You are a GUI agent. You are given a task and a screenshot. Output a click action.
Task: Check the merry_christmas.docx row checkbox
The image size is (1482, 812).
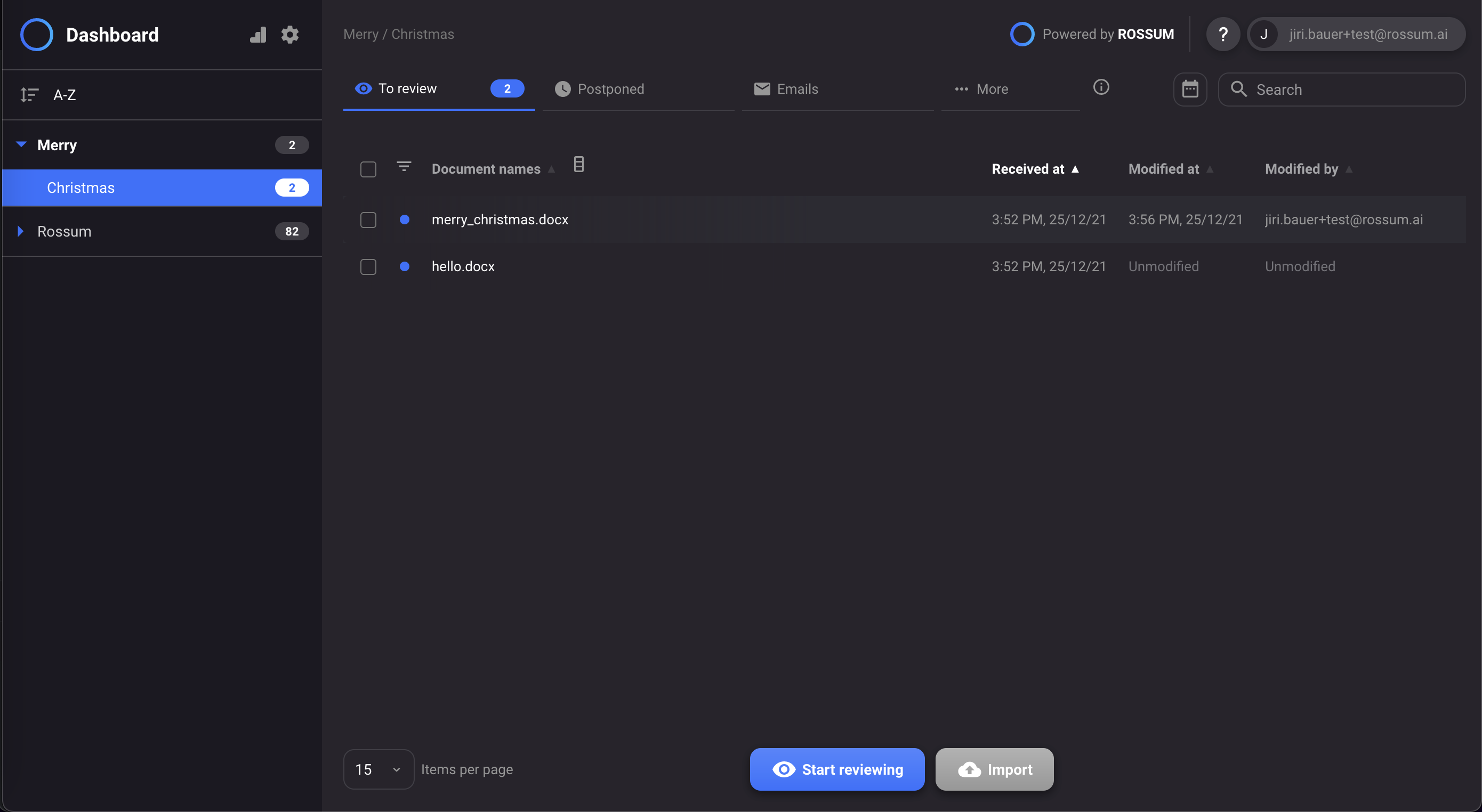click(368, 220)
